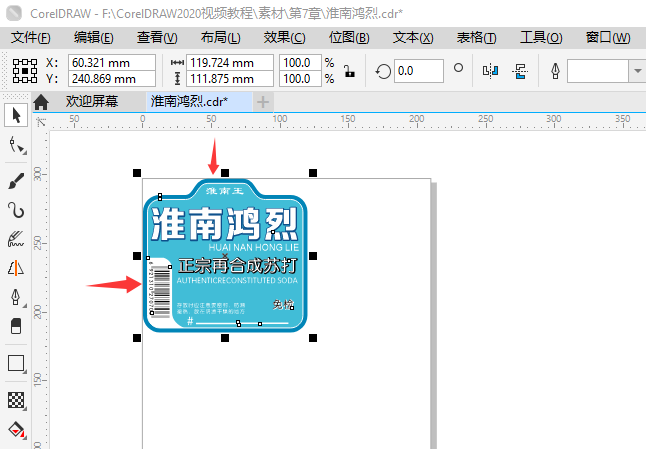Select the Freehand curve tool
This screenshot has height=449, width=646.
tap(16, 210)
